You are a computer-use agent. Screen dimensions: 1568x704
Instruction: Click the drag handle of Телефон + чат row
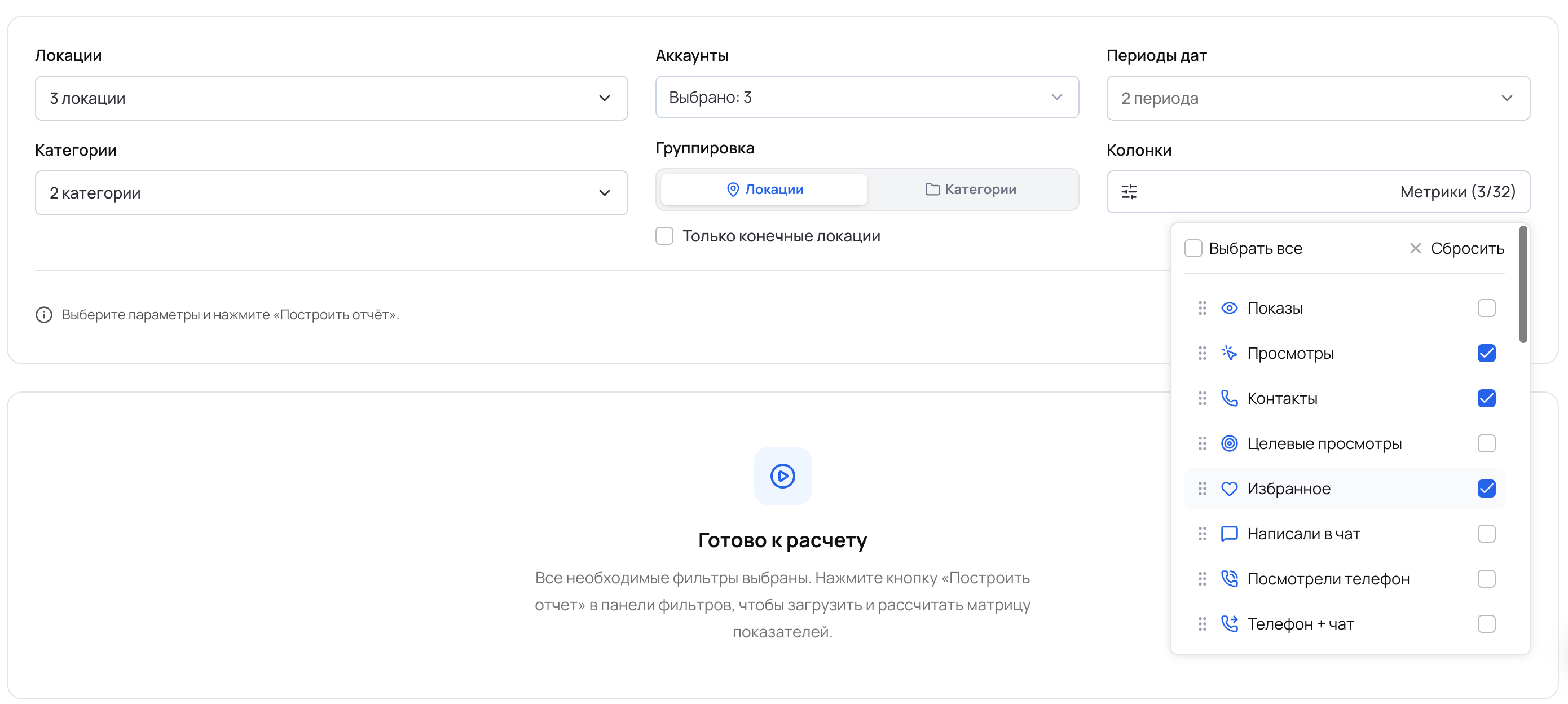point(1201,623)
